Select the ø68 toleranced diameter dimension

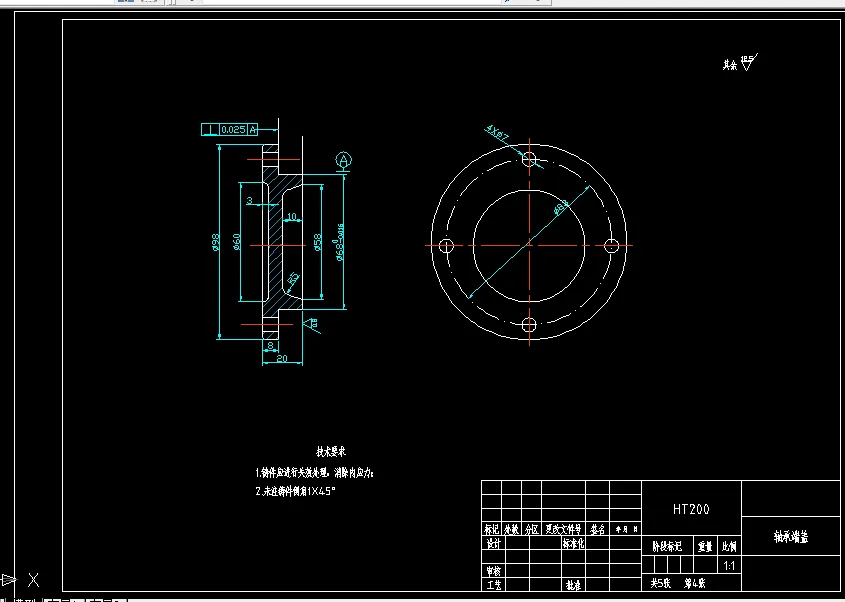click(339, 242)
